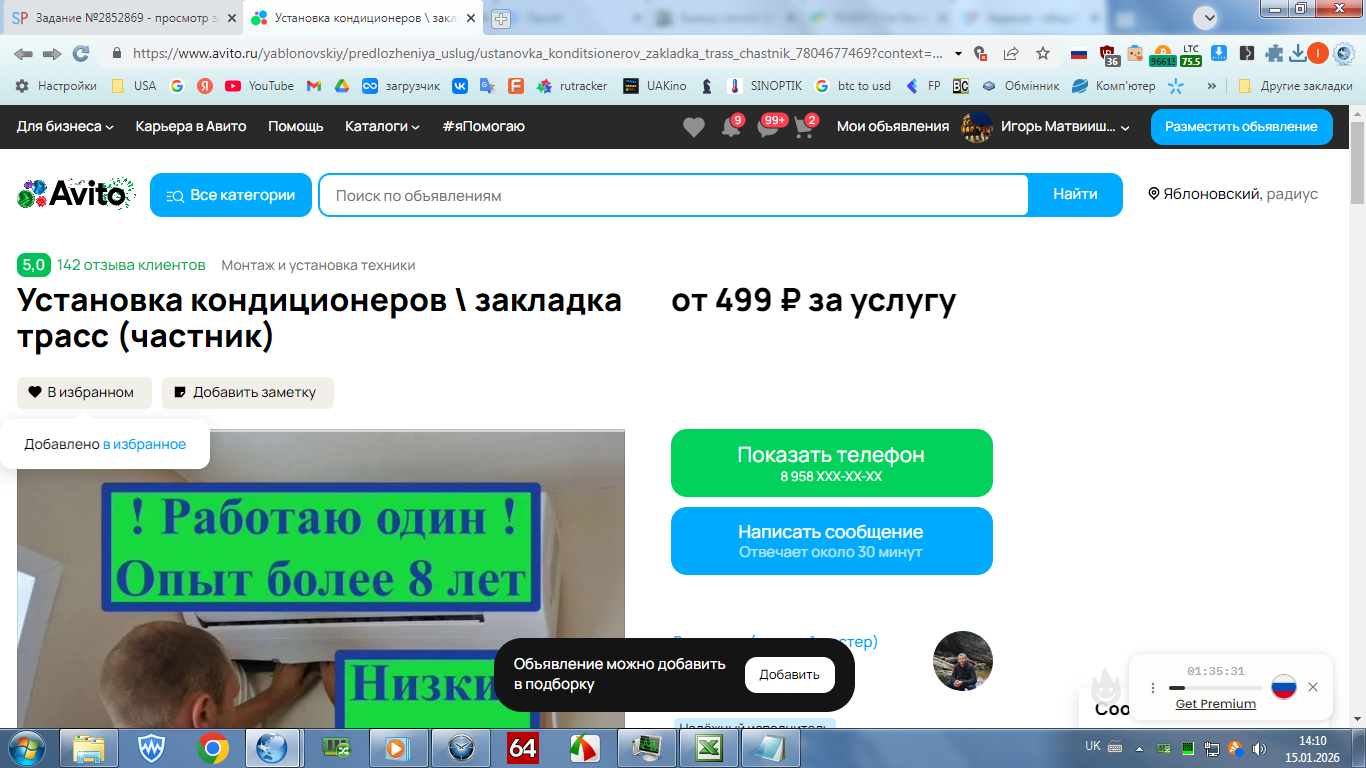Open favorites heart icon in Avito header

click(x=693, y=127)
